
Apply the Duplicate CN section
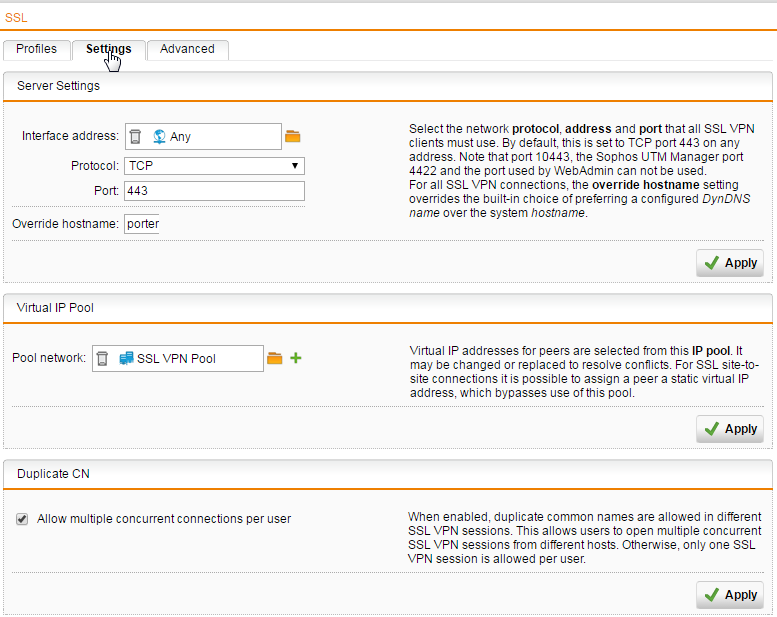(x=729, y=595)
